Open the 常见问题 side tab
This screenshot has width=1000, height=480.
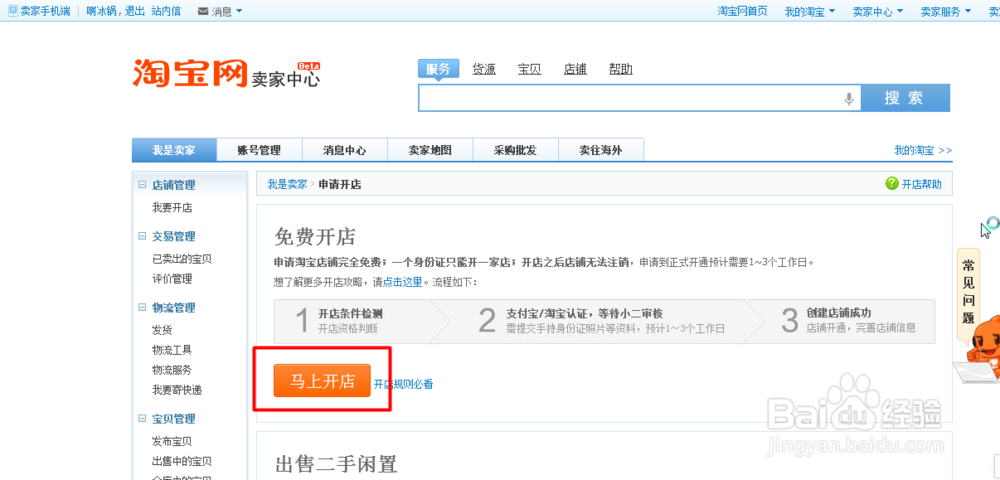968,292
